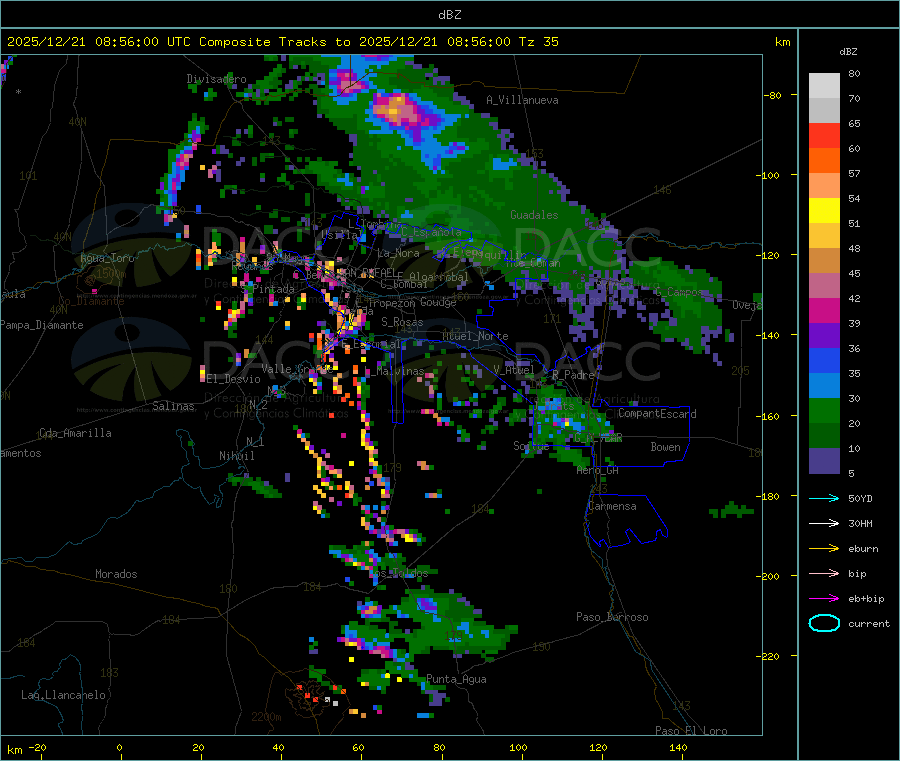Click the Atuel_Norte map label
900x761 pixels.
[475, 336]
